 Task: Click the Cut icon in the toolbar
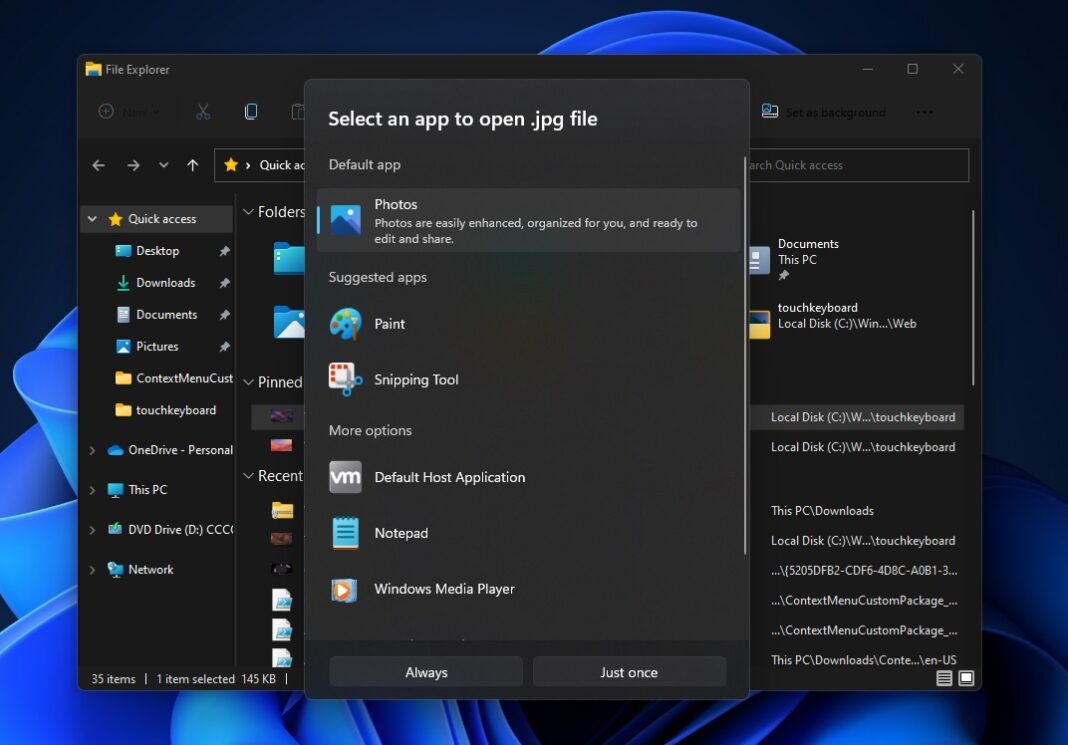point(203,111)
